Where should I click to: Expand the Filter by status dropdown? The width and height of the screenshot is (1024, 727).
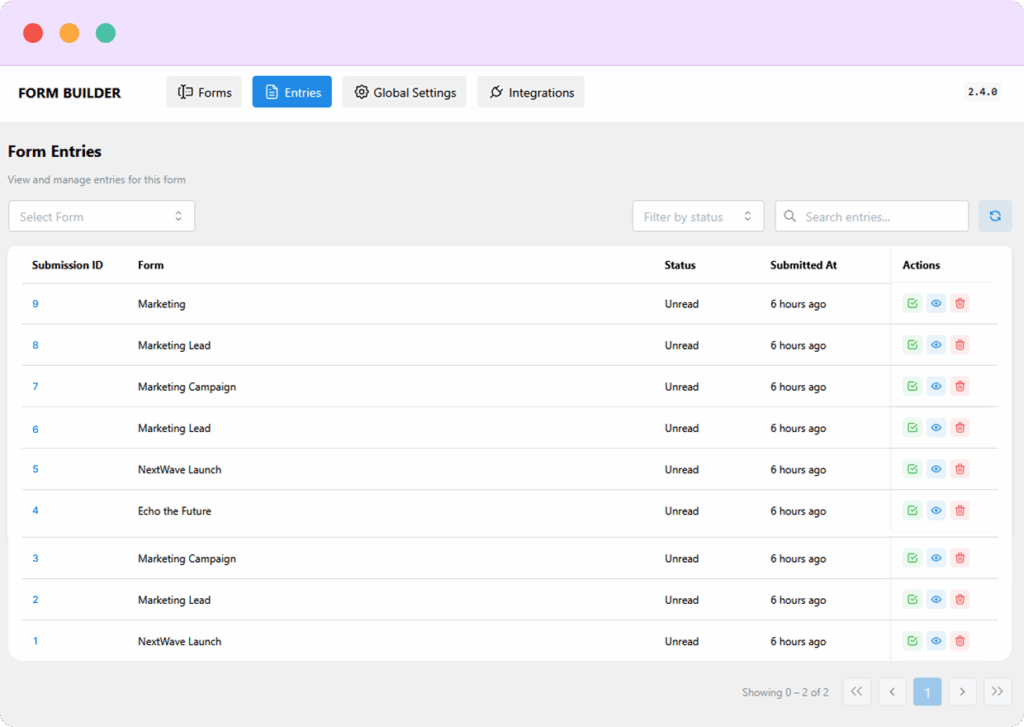[x=697, y=215]
